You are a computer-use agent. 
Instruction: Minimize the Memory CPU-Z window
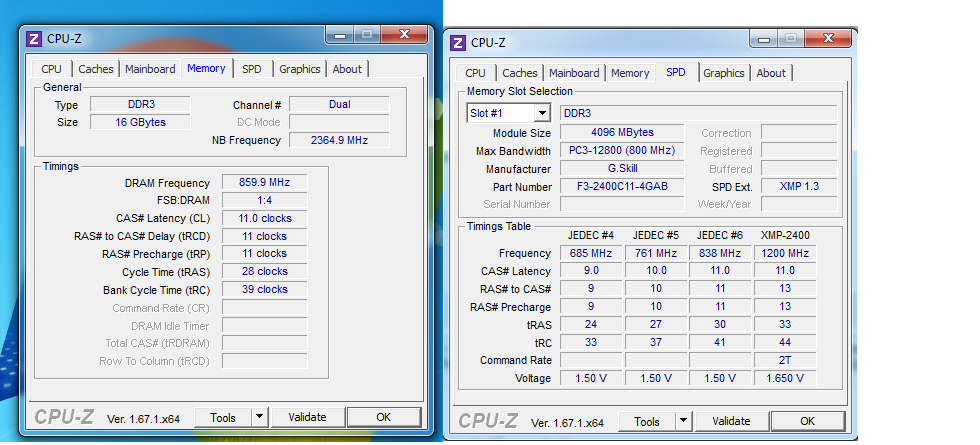point(340,35)
